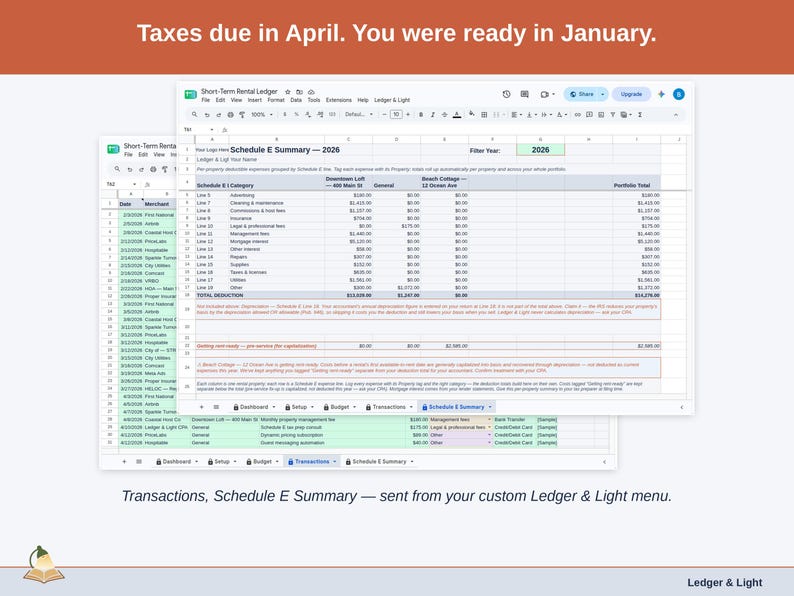Open the vertical align dropdown
794x596 pixels.
point(531,115)
